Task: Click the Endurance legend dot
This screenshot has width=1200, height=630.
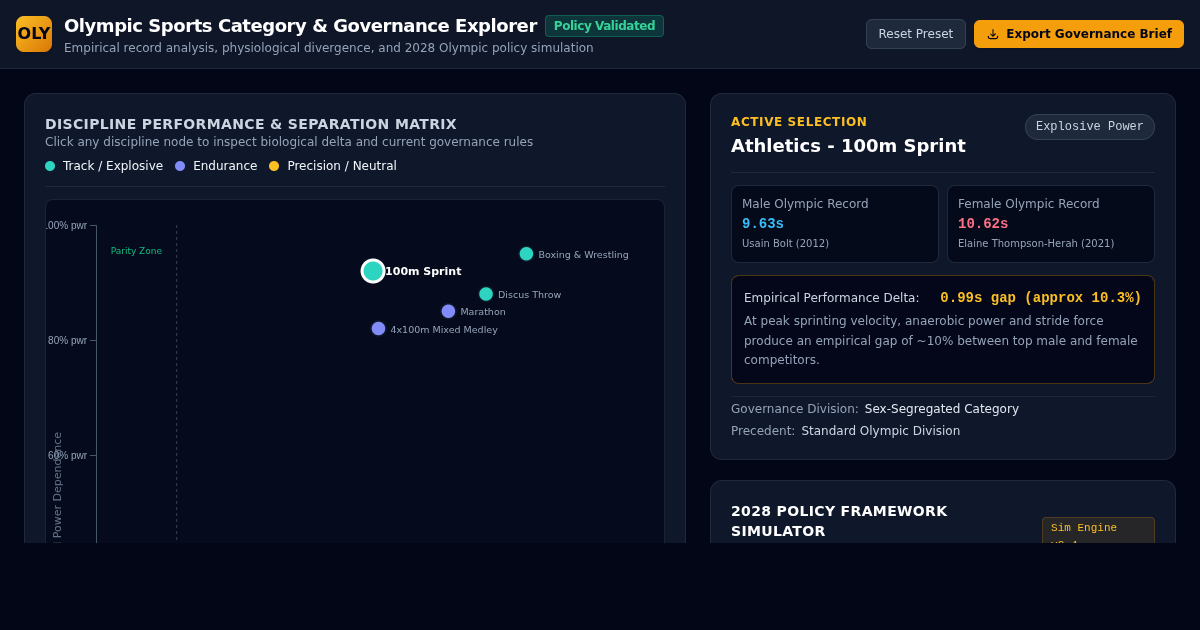Action: click(x=180, y=166)
